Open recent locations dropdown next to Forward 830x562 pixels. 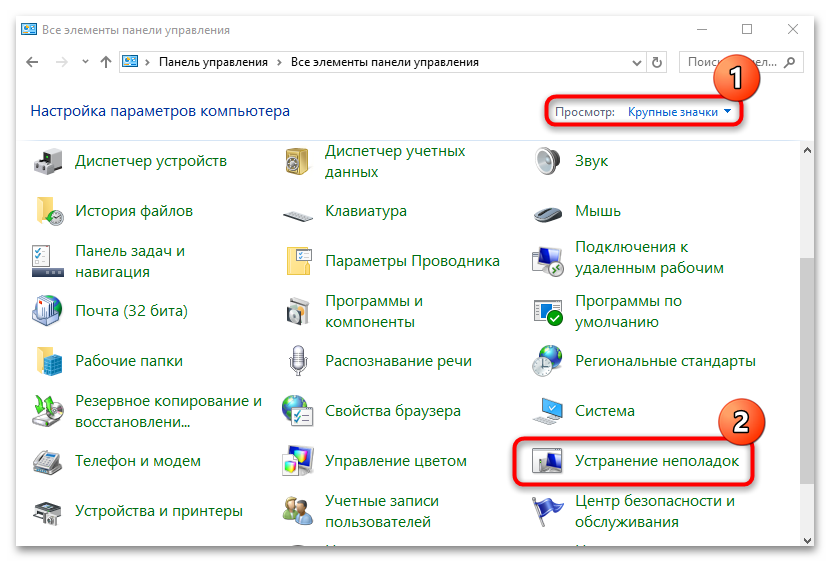(x=85, y=62)
